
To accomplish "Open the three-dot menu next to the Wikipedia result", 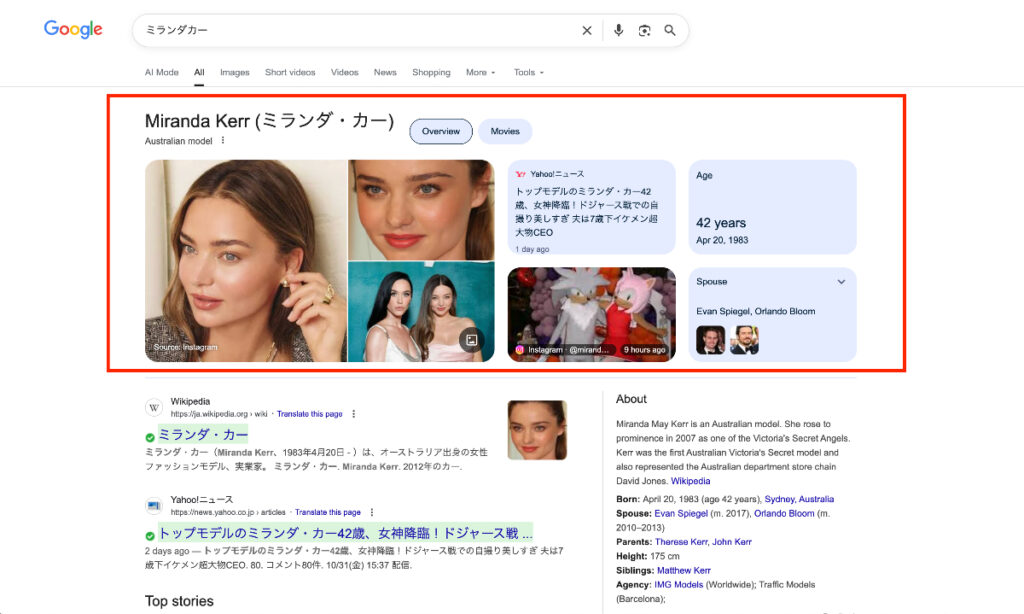I will (x=353, y=412).
